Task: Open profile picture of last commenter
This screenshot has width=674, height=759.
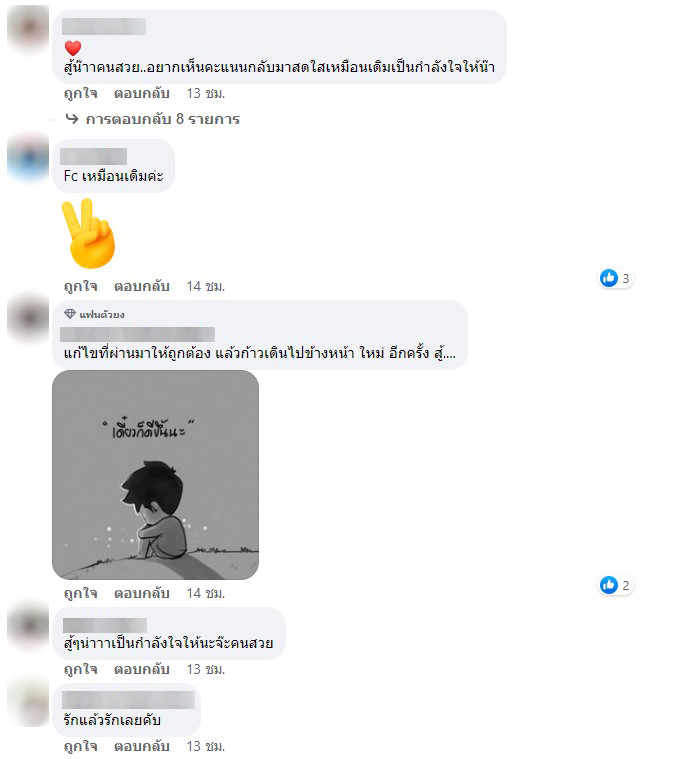Action: pos(28,702)
